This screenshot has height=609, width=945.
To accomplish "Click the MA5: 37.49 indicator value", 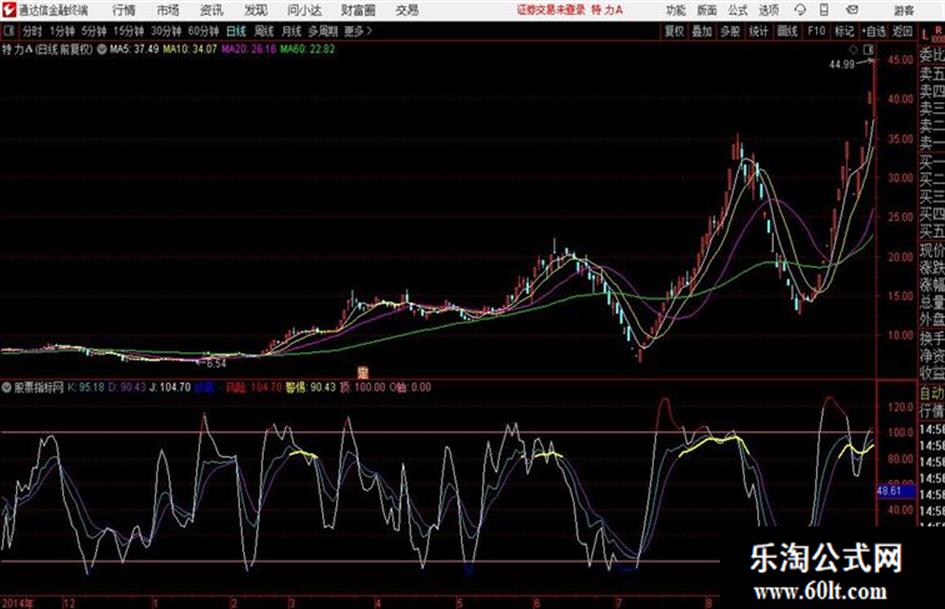I will 134,49.
